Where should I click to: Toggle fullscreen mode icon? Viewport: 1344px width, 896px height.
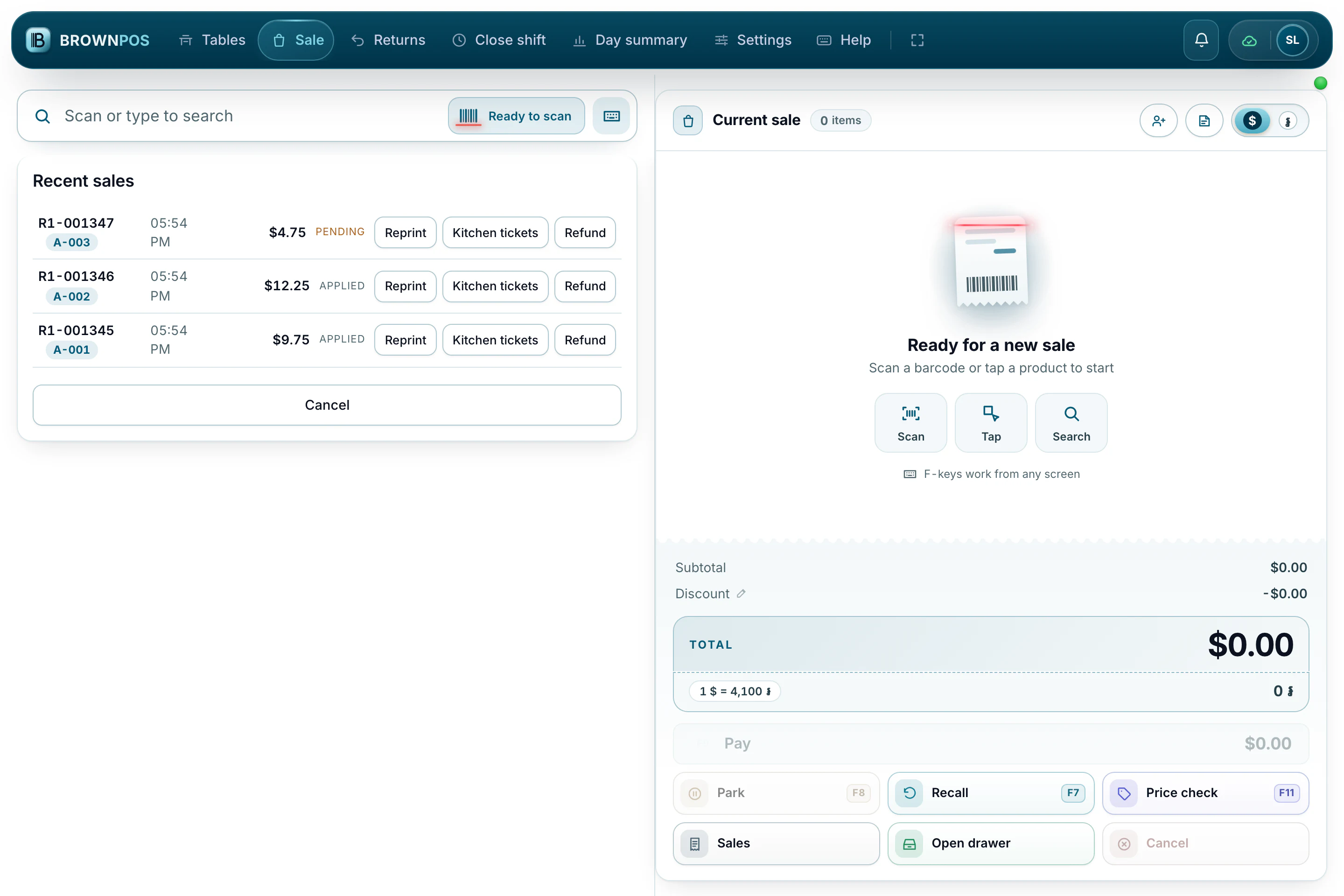[x=917, y=40]
